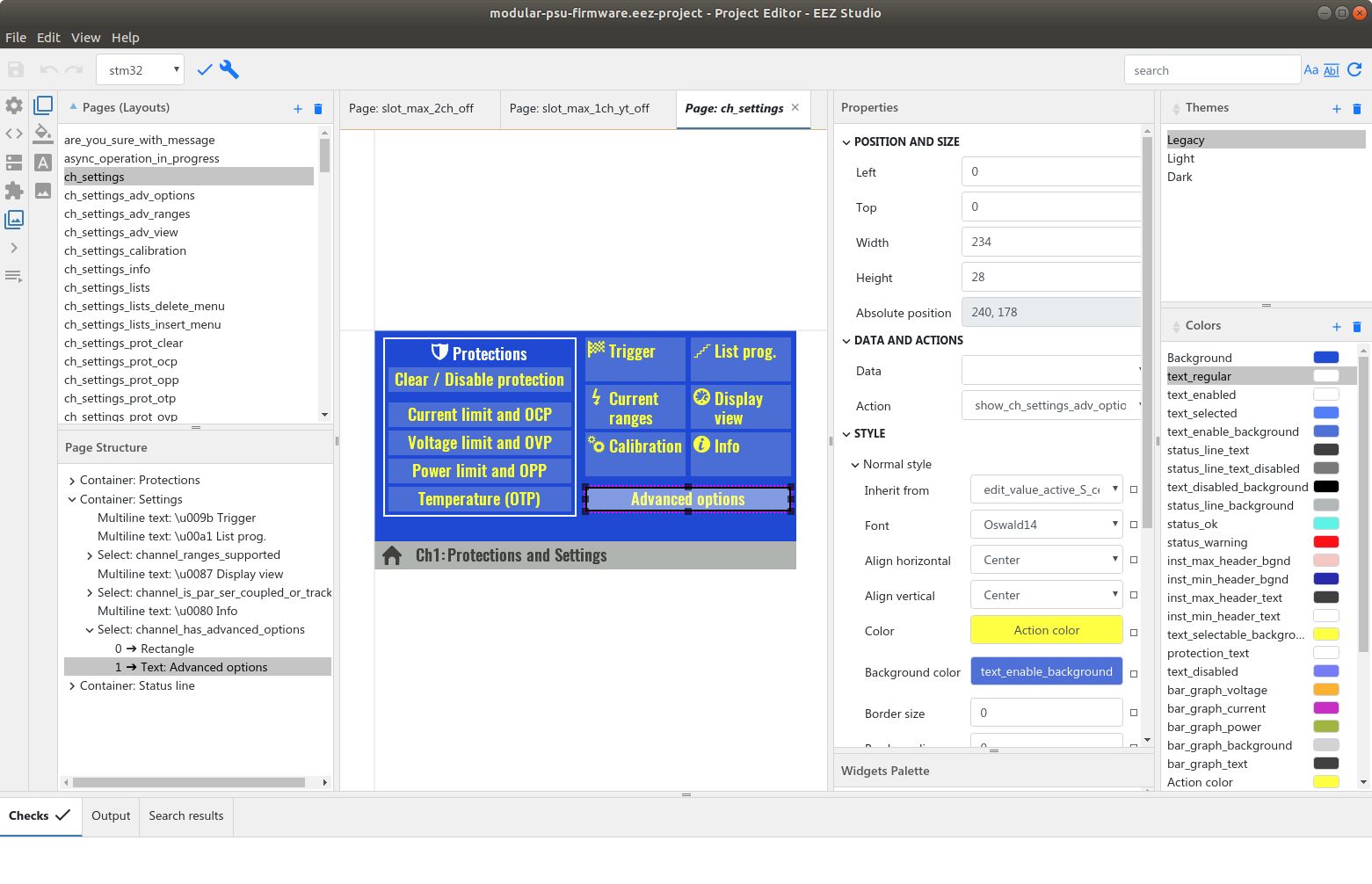Screen dimensions: 1372x884
Task: Toggle Color property override checkbox
Action: [x=1134, y=632]
